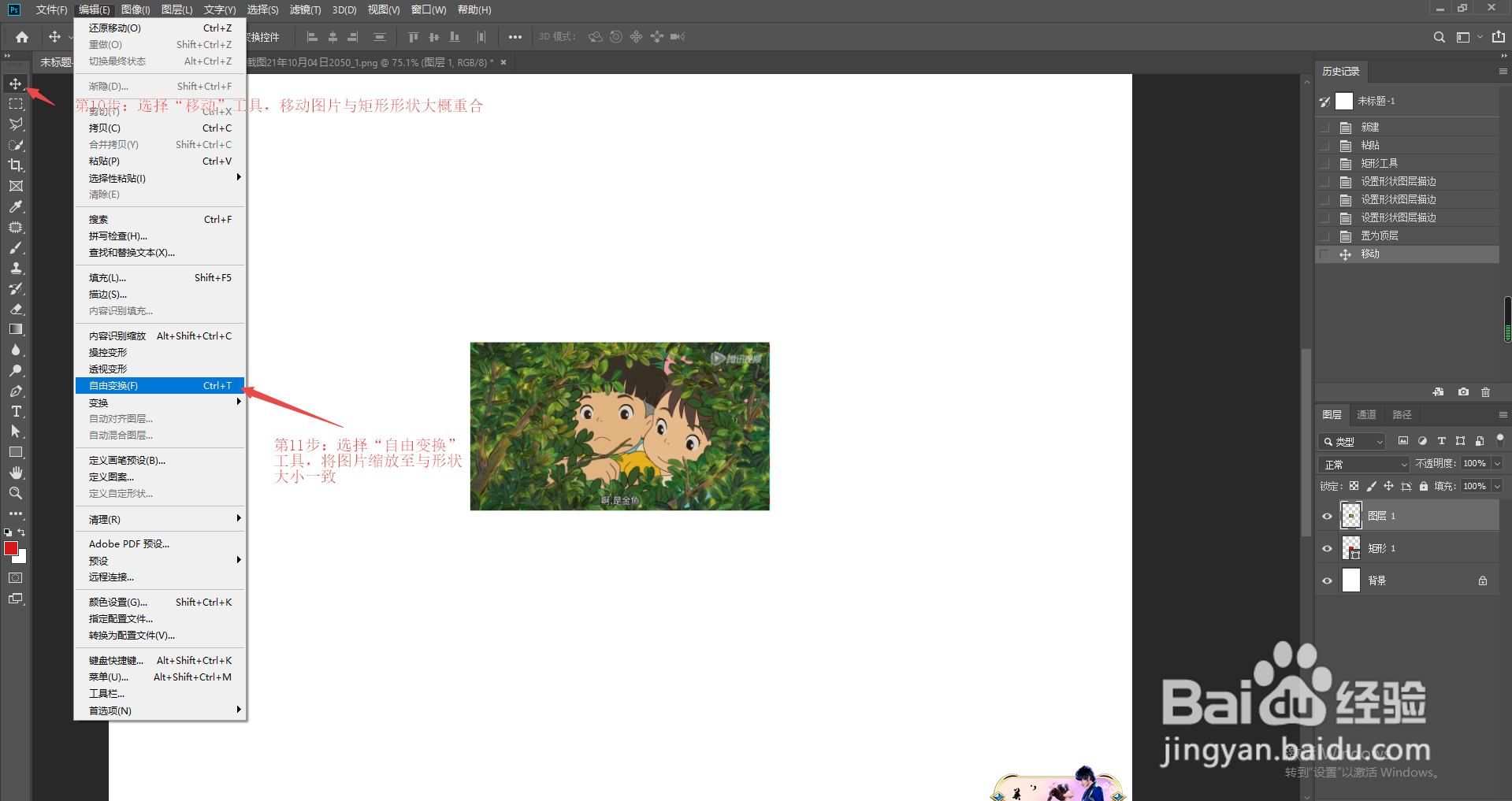Viewport: 1512px width, 801px height.
Task: Select the Horizontal Type tool
Action: [16, 412]
